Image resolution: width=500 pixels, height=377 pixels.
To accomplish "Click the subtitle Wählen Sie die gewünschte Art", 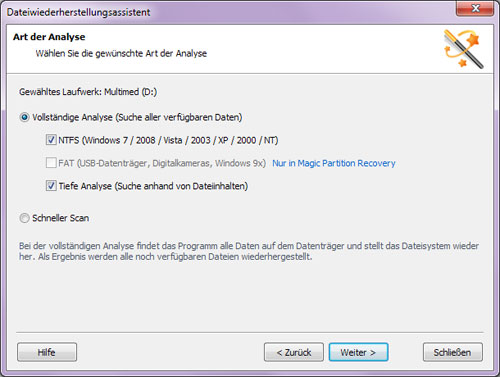I will coord(121,53).
